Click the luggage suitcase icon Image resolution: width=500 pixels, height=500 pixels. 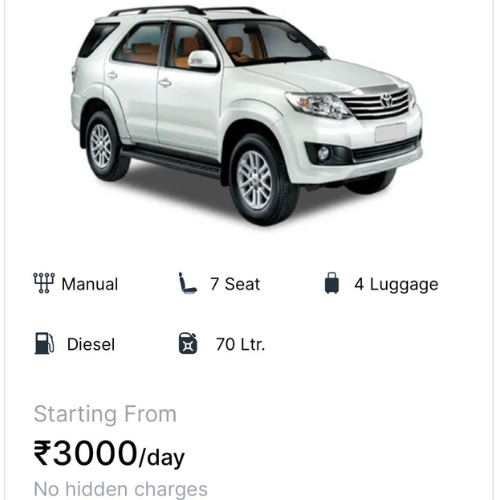[x=332, y=283]
